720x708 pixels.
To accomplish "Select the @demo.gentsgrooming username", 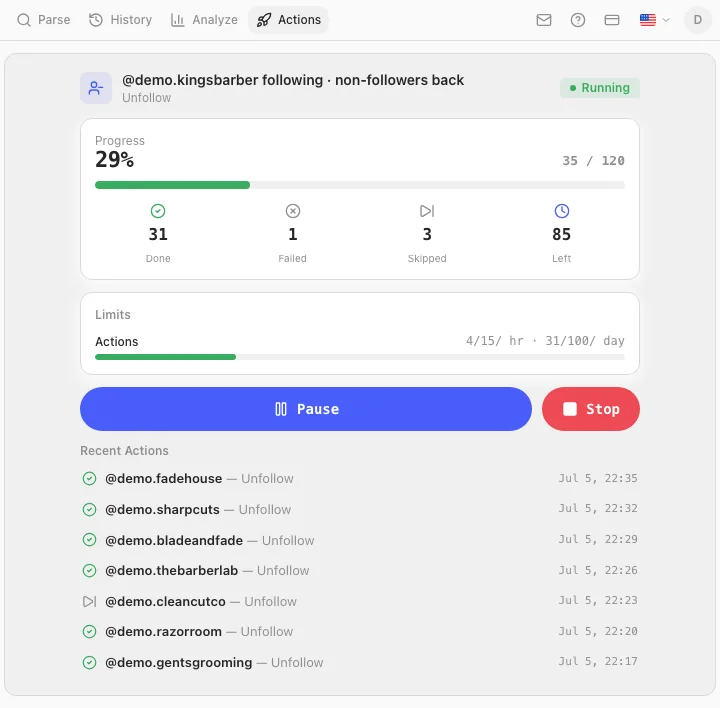I will pos(178,663).
